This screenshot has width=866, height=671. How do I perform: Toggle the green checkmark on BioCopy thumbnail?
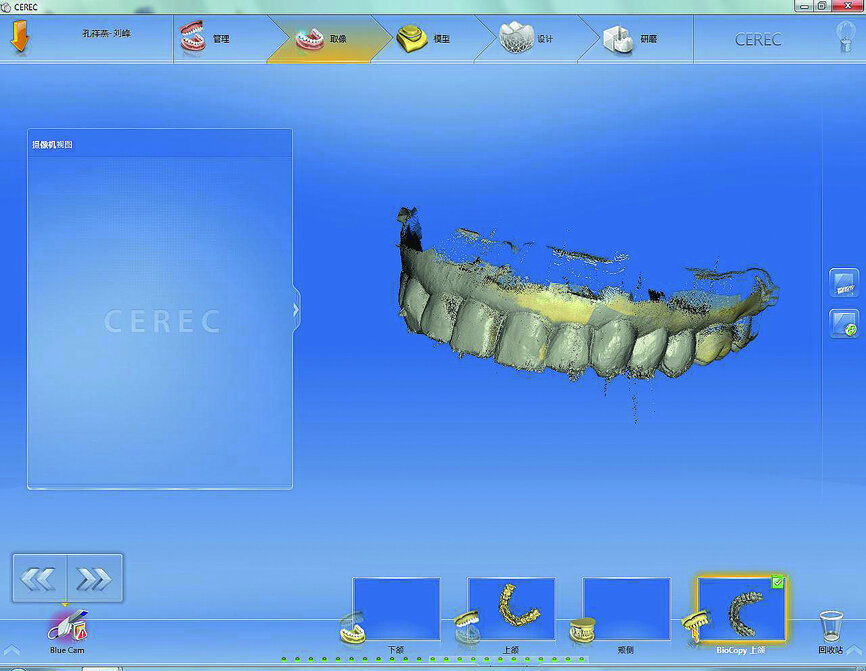pos(778,582)
